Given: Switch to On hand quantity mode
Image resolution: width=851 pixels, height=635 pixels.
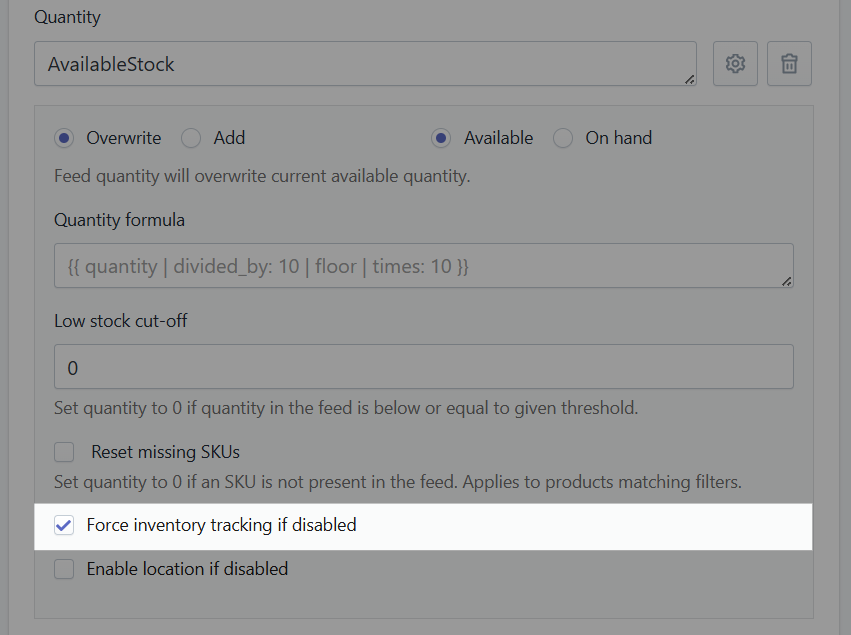Looking at the screenshot, I should pyautogui.click(x=562, y=138).
